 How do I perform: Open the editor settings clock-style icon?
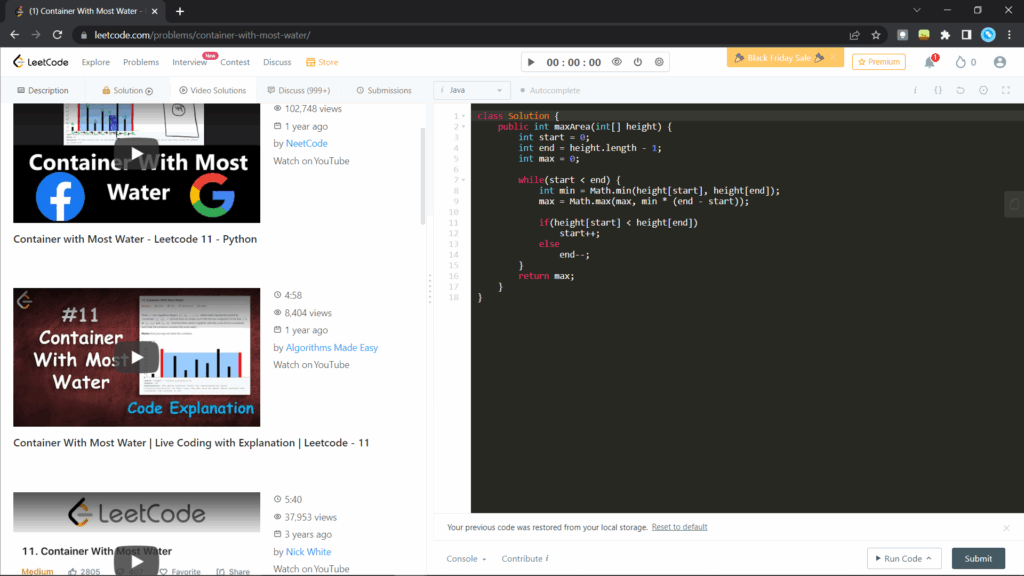click(x=984, y=90)
